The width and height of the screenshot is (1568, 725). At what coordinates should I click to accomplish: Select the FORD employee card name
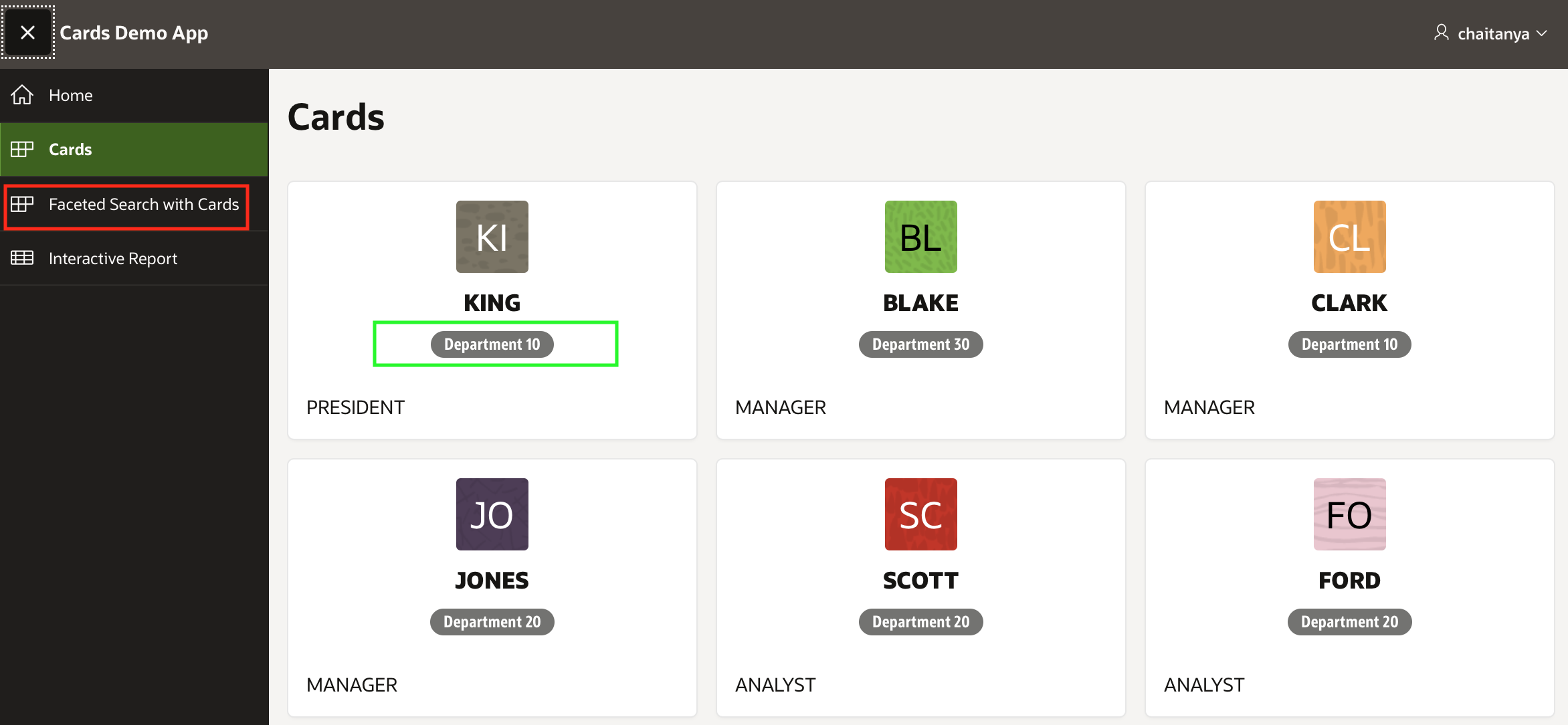pyautogui.click(x=1349, y=581)
